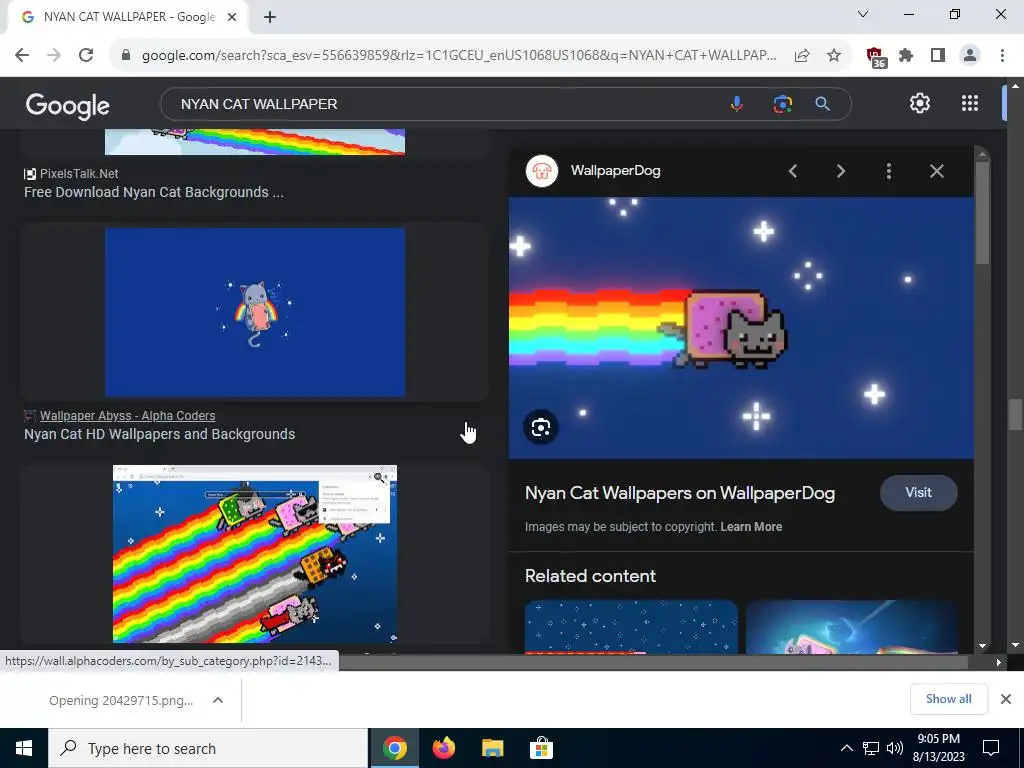Open Nyan Cat Wallpapers on WallpaperDog title

coord(680,493)
